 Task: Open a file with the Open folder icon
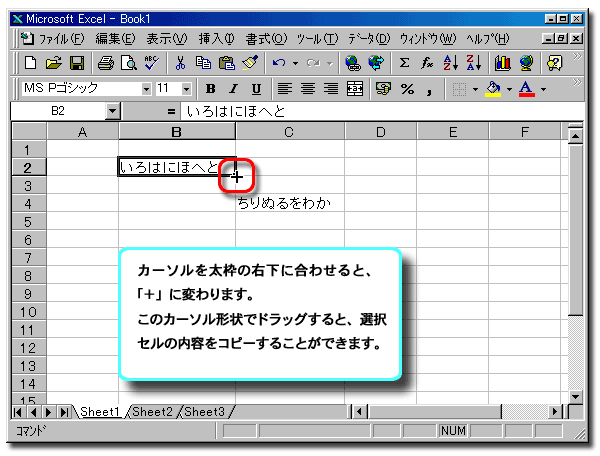click(x=54, y=63)
